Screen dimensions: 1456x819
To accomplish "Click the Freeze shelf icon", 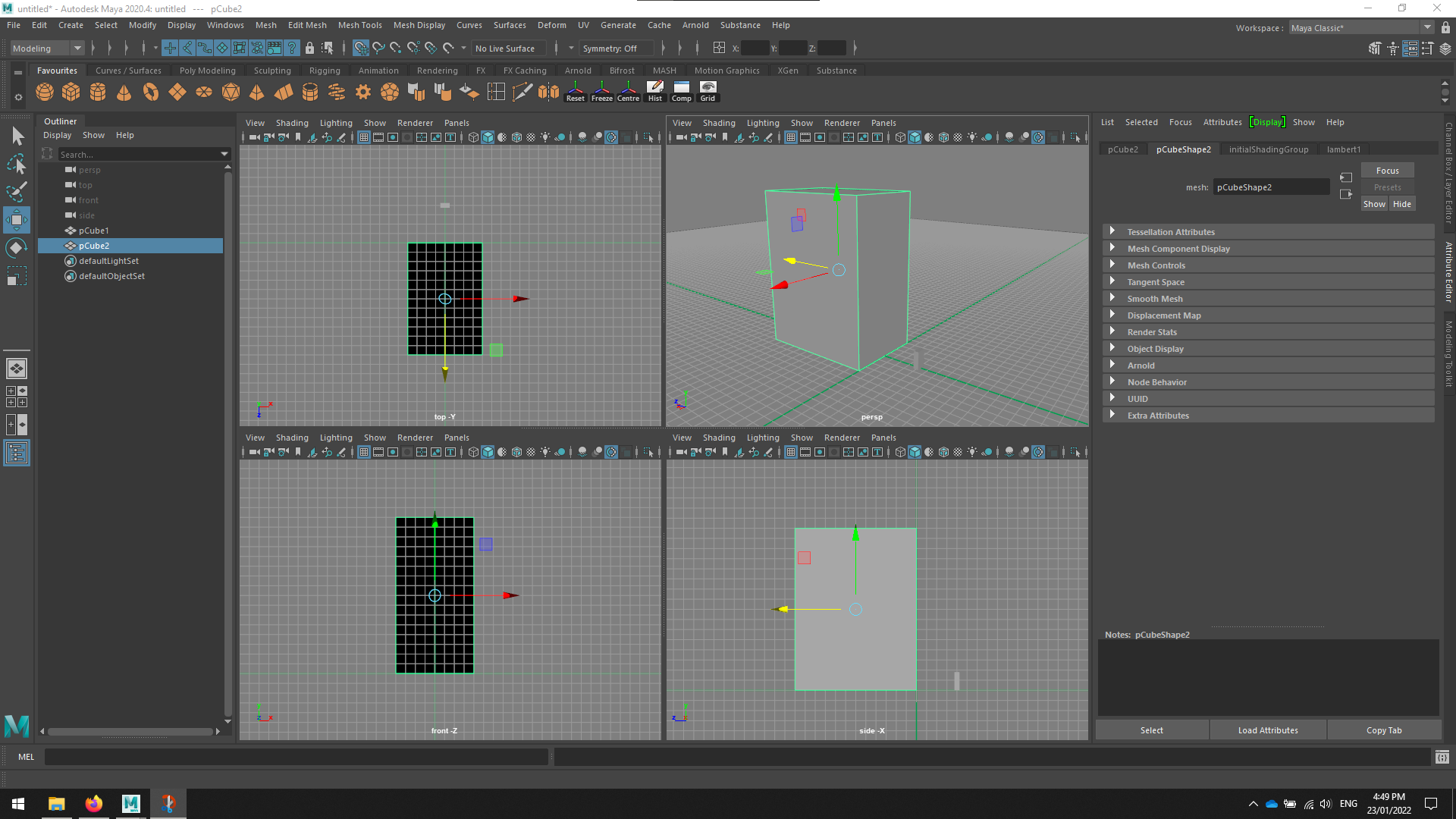I will point(601,92).
